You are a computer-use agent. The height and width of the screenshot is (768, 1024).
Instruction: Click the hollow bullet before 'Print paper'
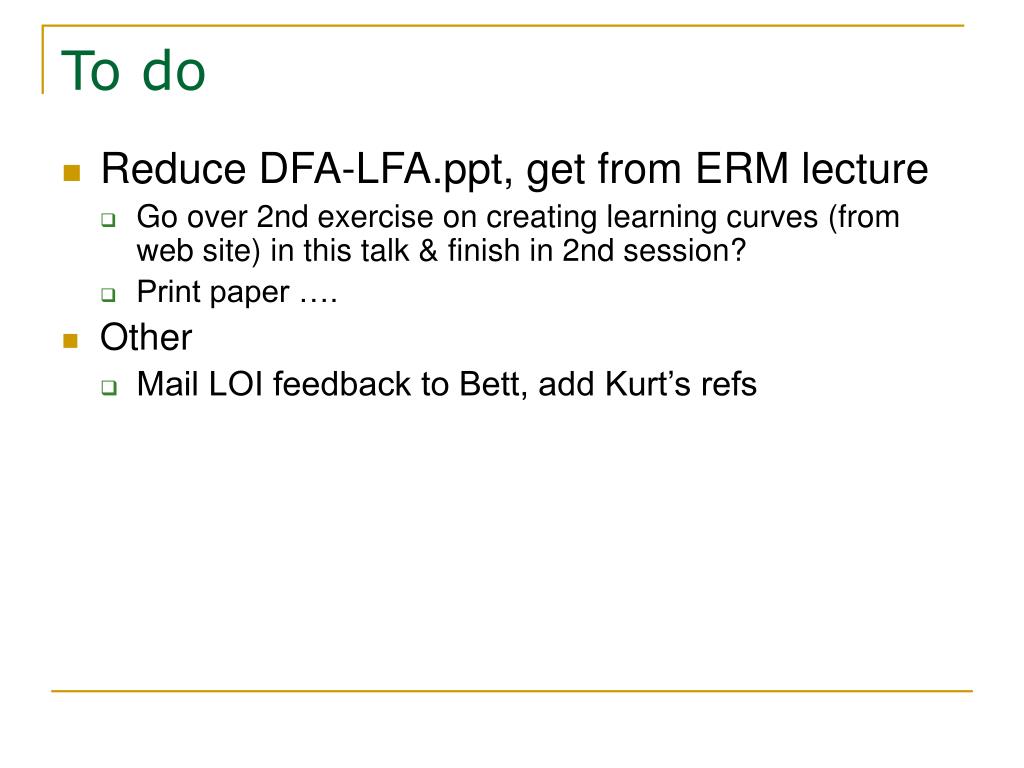click(x=108, y=295)
